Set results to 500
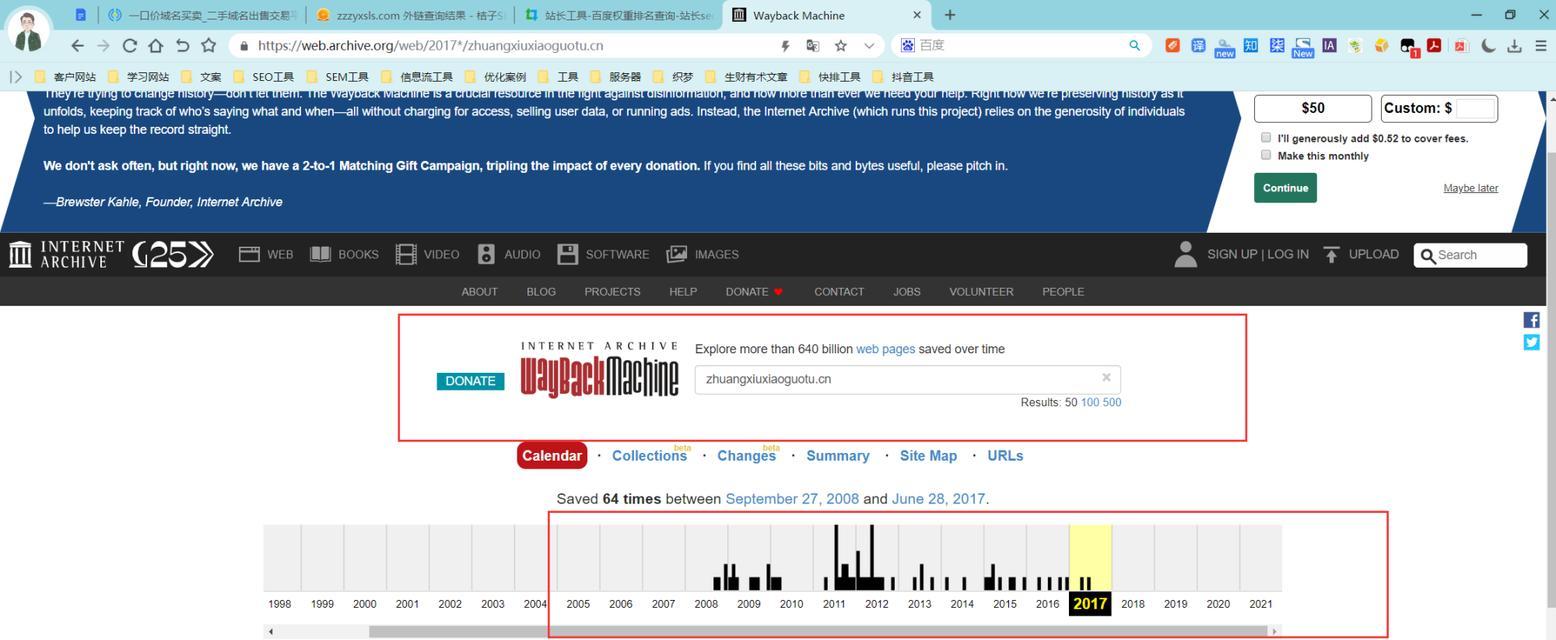This screenshot has height=640, width=1556. pos(1112,402)
